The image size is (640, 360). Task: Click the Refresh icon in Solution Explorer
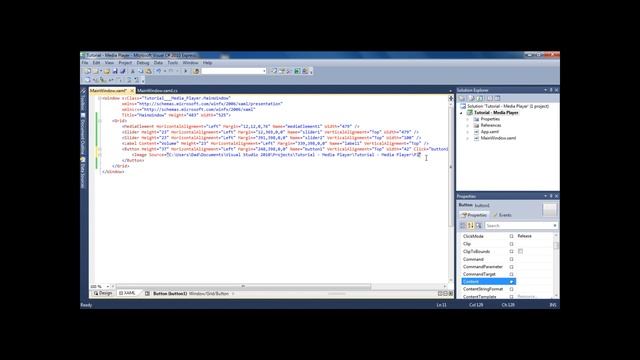tap(480, 98)
